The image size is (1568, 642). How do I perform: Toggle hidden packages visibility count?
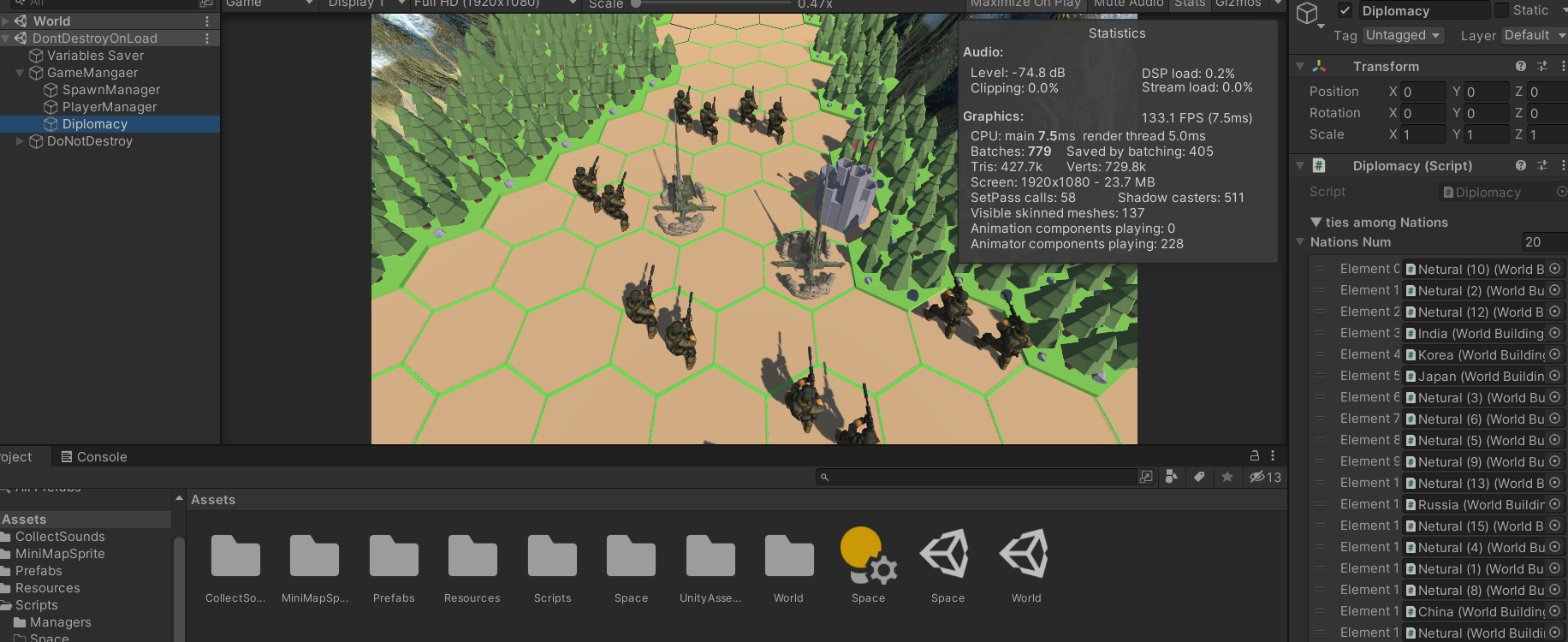coord(1265,477)
